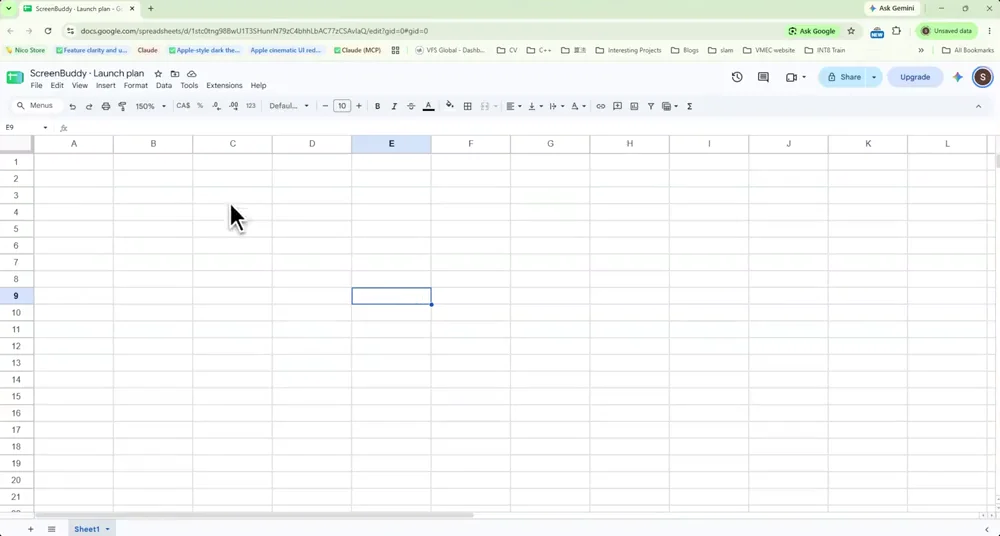Screen dimensions: 1000x536
Task: Open the filter views dropdown
Action: click(x=670, y=106)
